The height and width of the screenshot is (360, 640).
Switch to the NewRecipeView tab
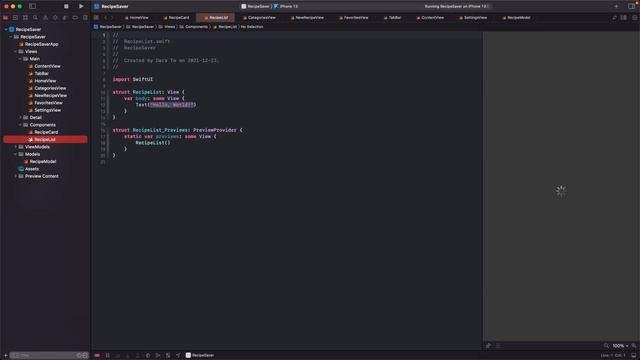click(307, 18)
